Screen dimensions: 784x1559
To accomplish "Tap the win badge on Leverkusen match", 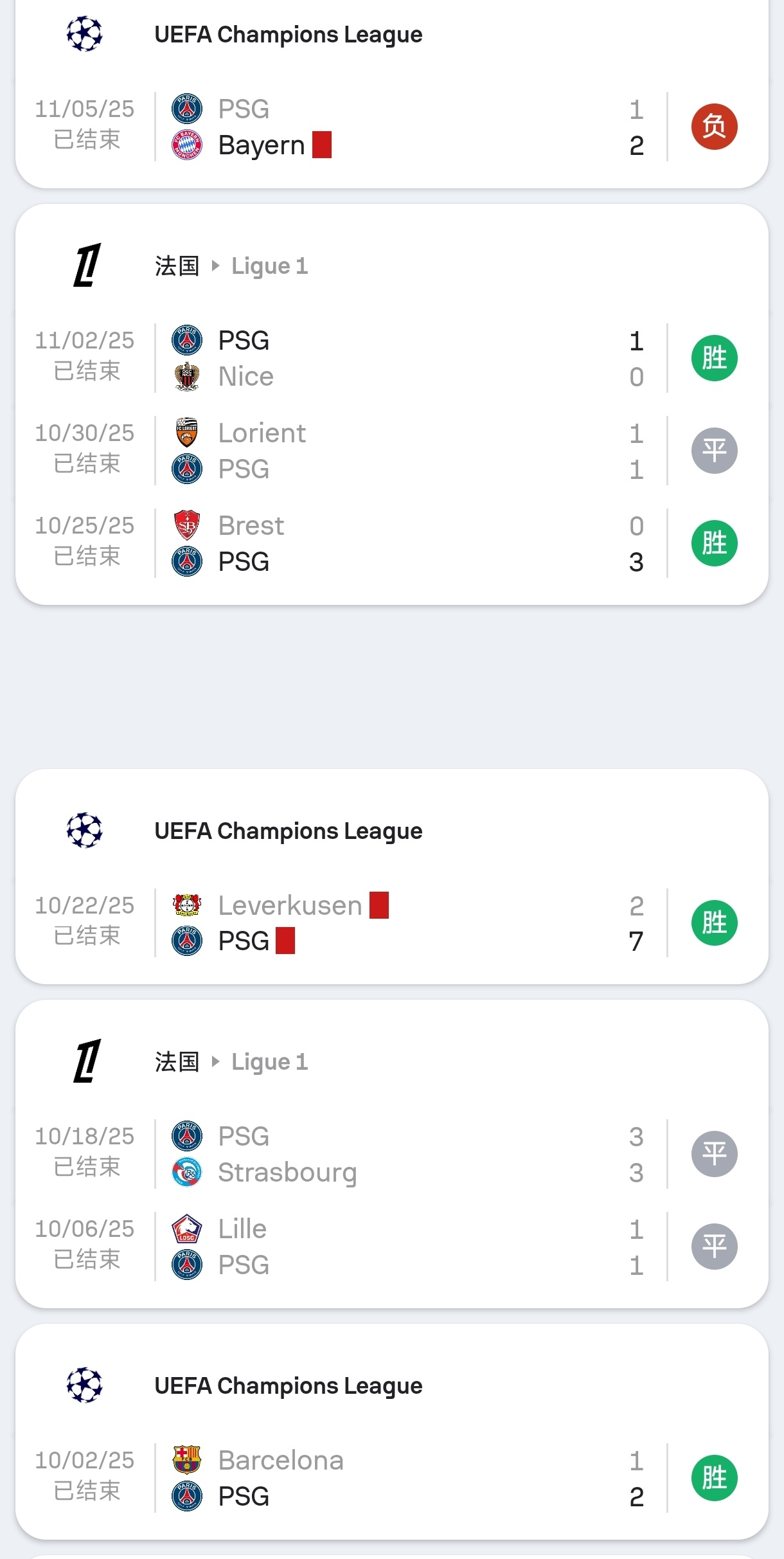I will click(x=714, y=923).
